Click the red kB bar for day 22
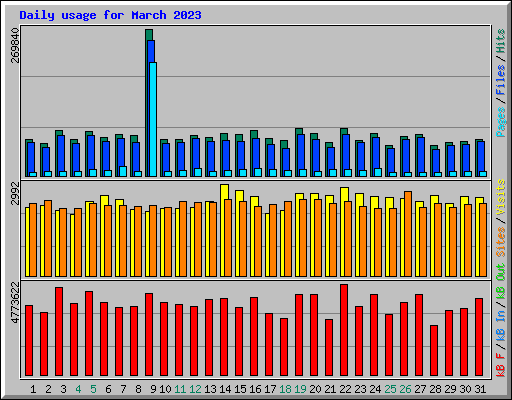The height and width of the screenshot is (400, 512). click(x=344, y=330)
